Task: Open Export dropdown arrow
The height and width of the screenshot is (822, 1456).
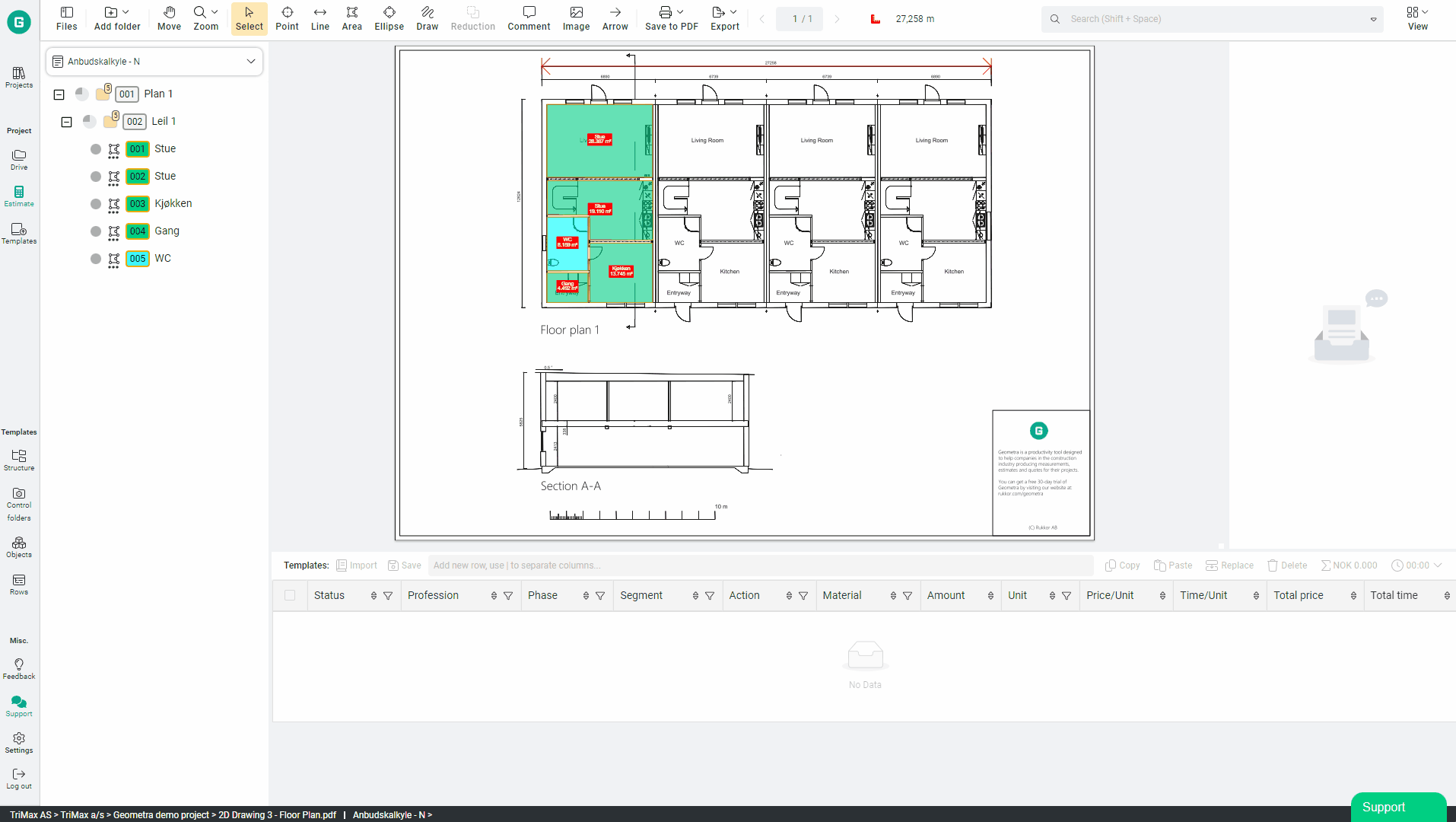Action: [733, 12]
